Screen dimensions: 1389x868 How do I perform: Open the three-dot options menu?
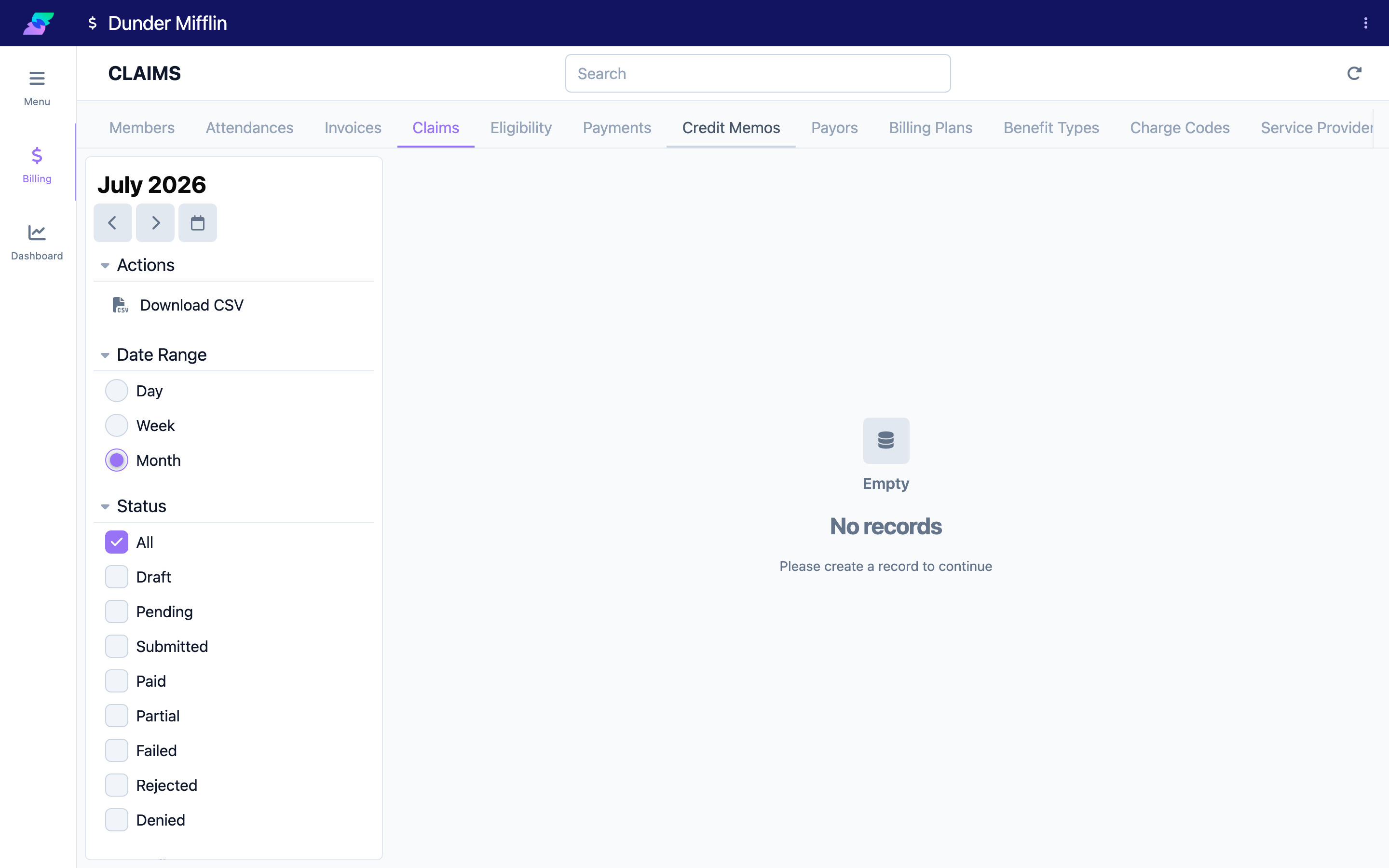point(1365,23)
